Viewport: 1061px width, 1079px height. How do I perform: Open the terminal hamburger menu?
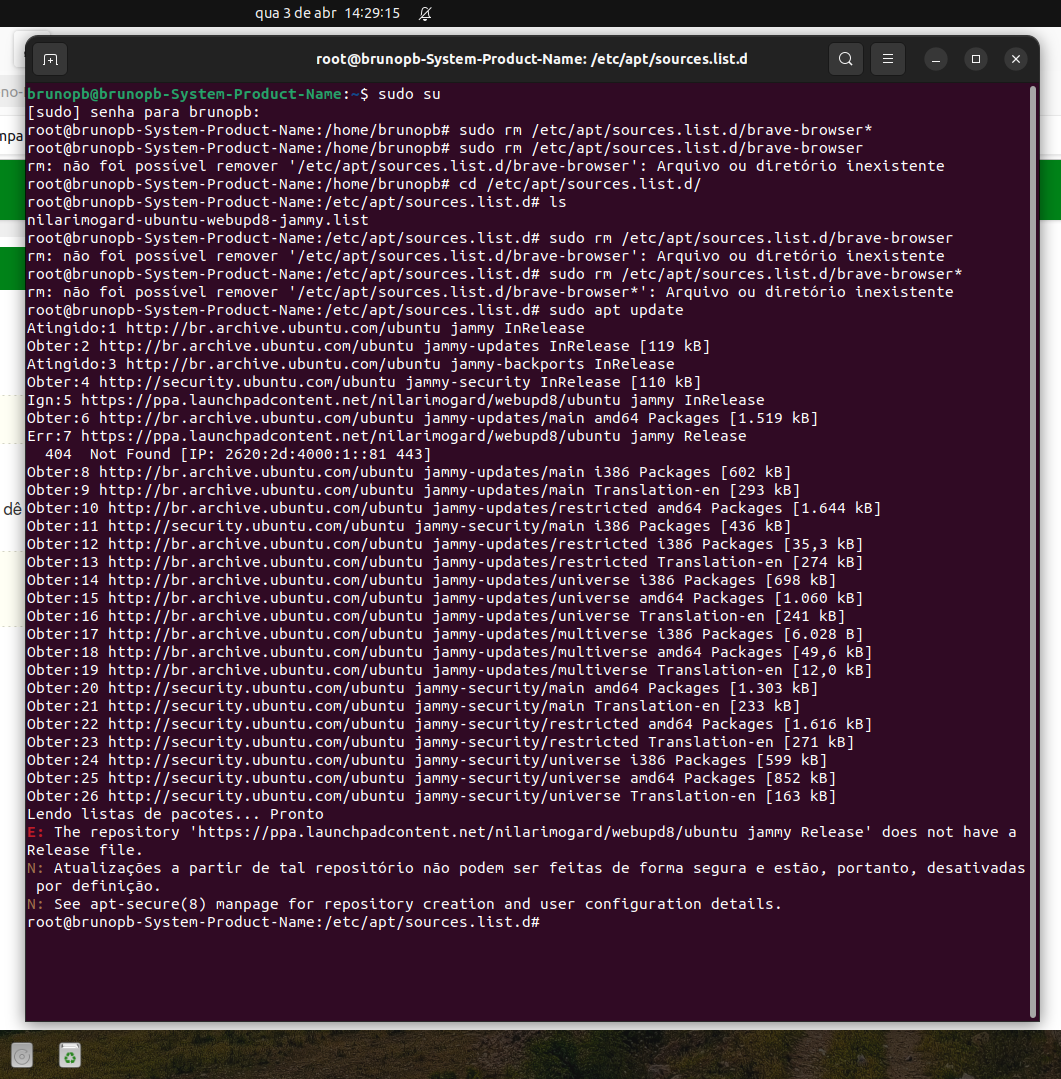click(888, 59)
